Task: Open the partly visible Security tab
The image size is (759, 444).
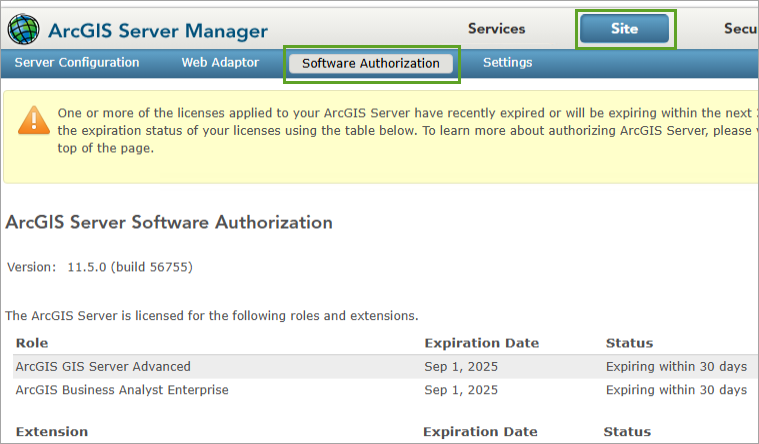Action: pyautogui.click(x=741, y=29)
